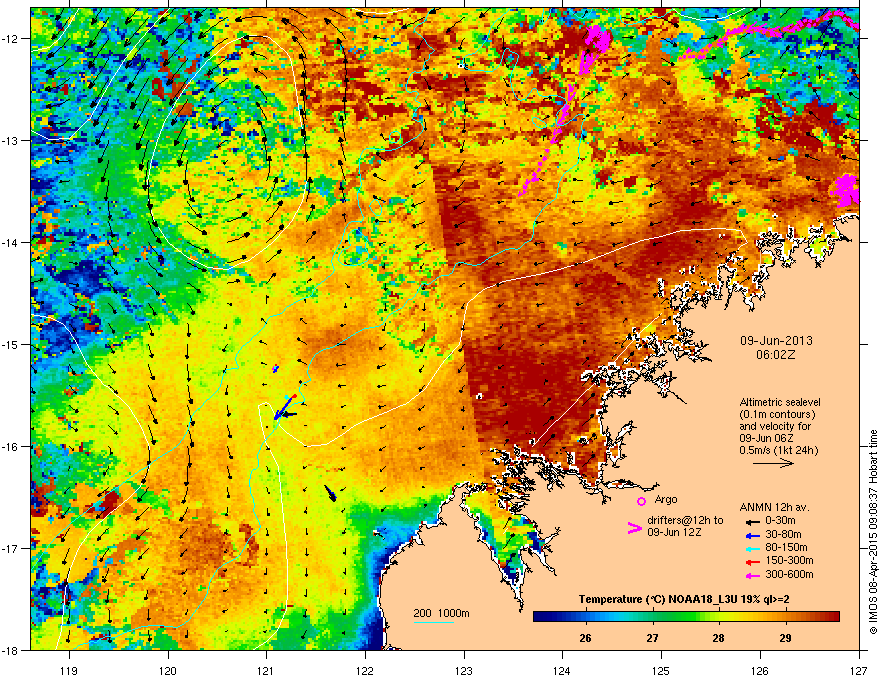880x680 pixels.
Task: Click longitude axis label 122
Action: coord(365,670)
